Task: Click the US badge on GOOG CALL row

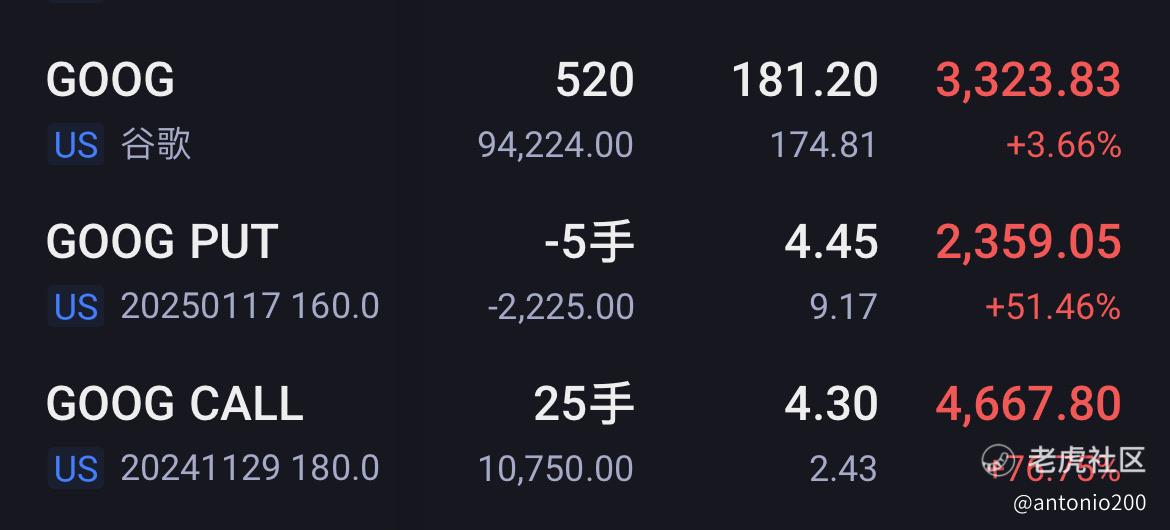Action: [76, 468]
